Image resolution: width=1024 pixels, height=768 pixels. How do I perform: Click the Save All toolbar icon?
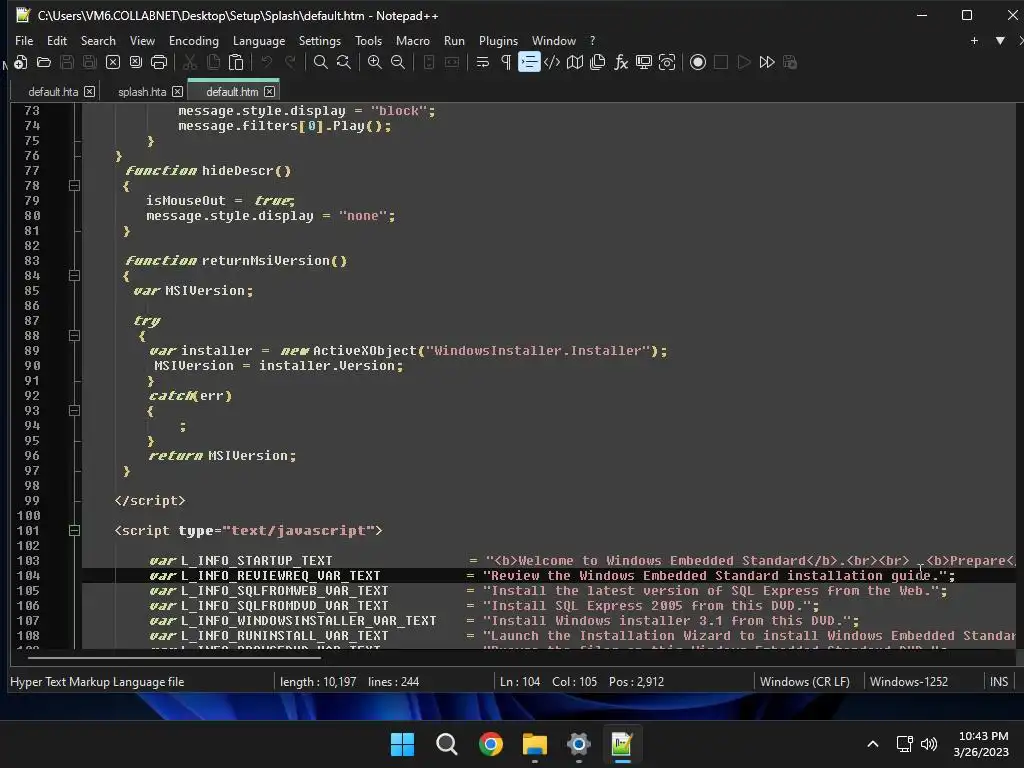point(89,62)
